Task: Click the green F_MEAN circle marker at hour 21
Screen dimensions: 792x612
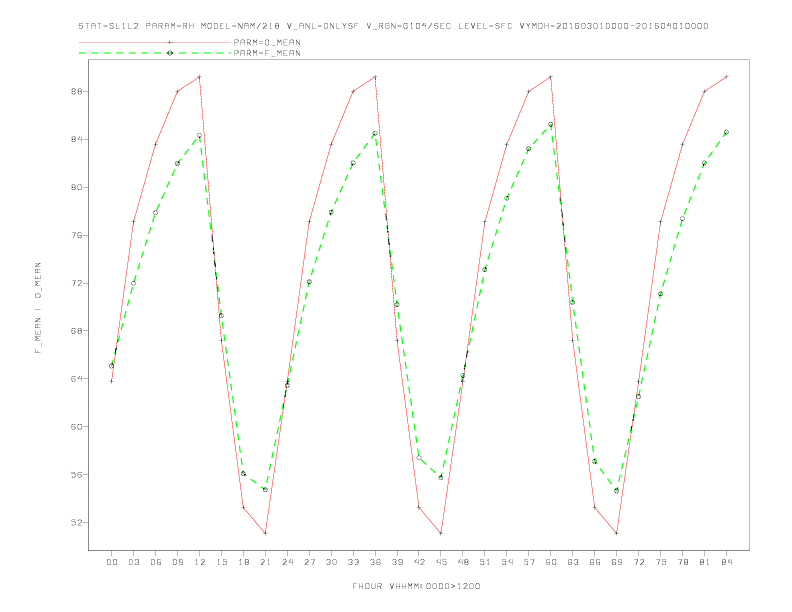Action: click(265, 490)
